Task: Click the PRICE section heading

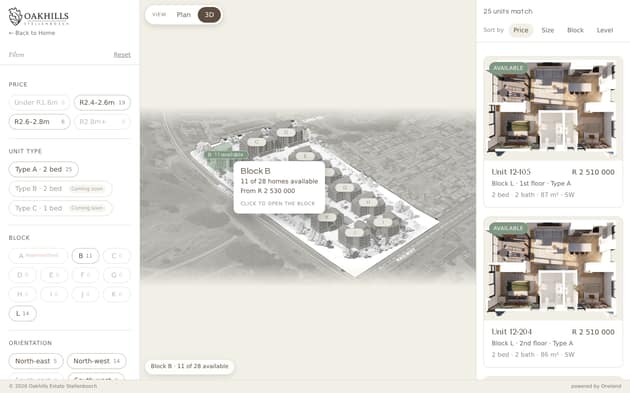Action: click(18, 84)
